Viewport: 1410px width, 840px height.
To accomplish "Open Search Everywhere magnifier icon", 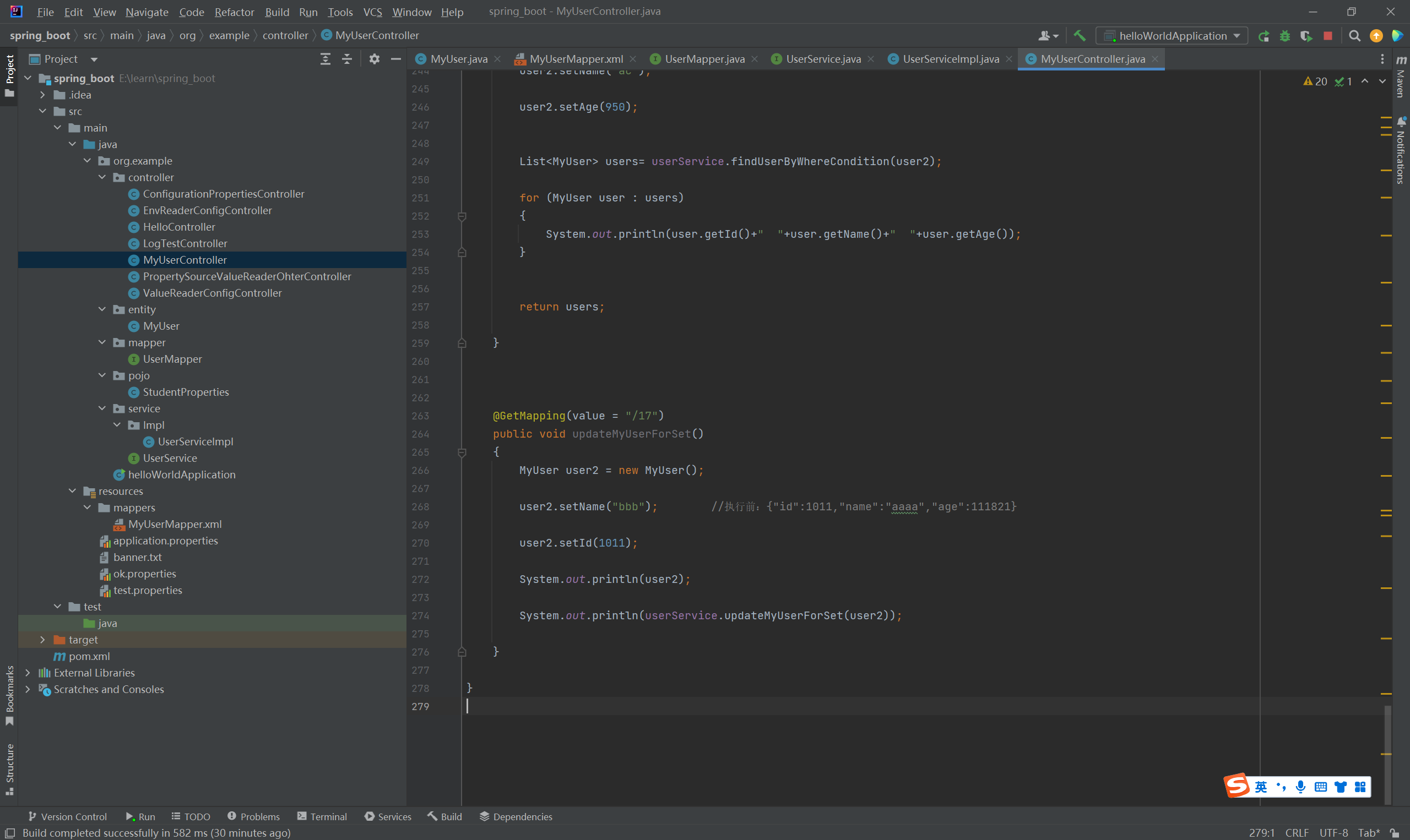I will click(x=1354, y=36).
